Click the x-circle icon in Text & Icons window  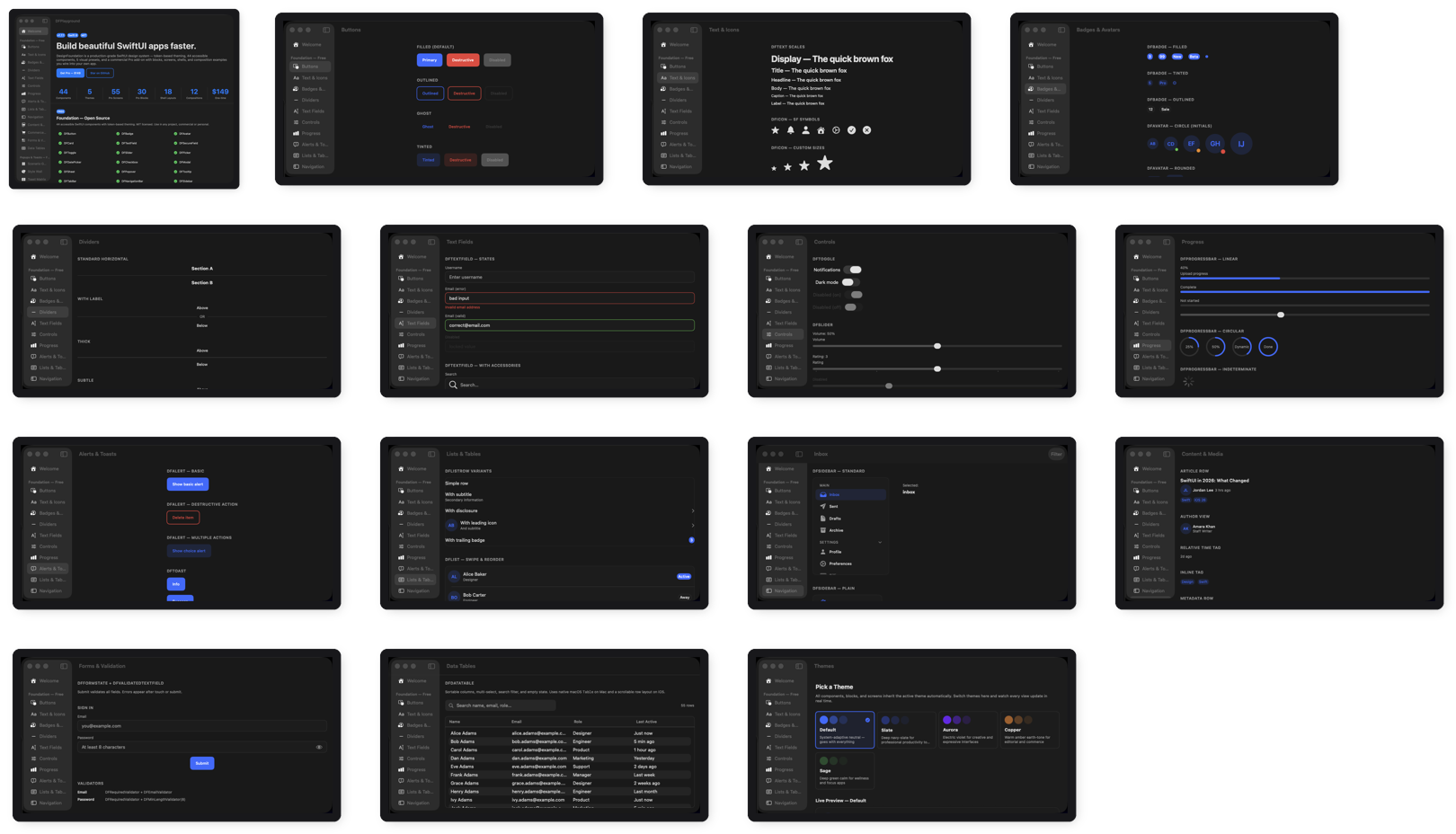pos(866,130)
